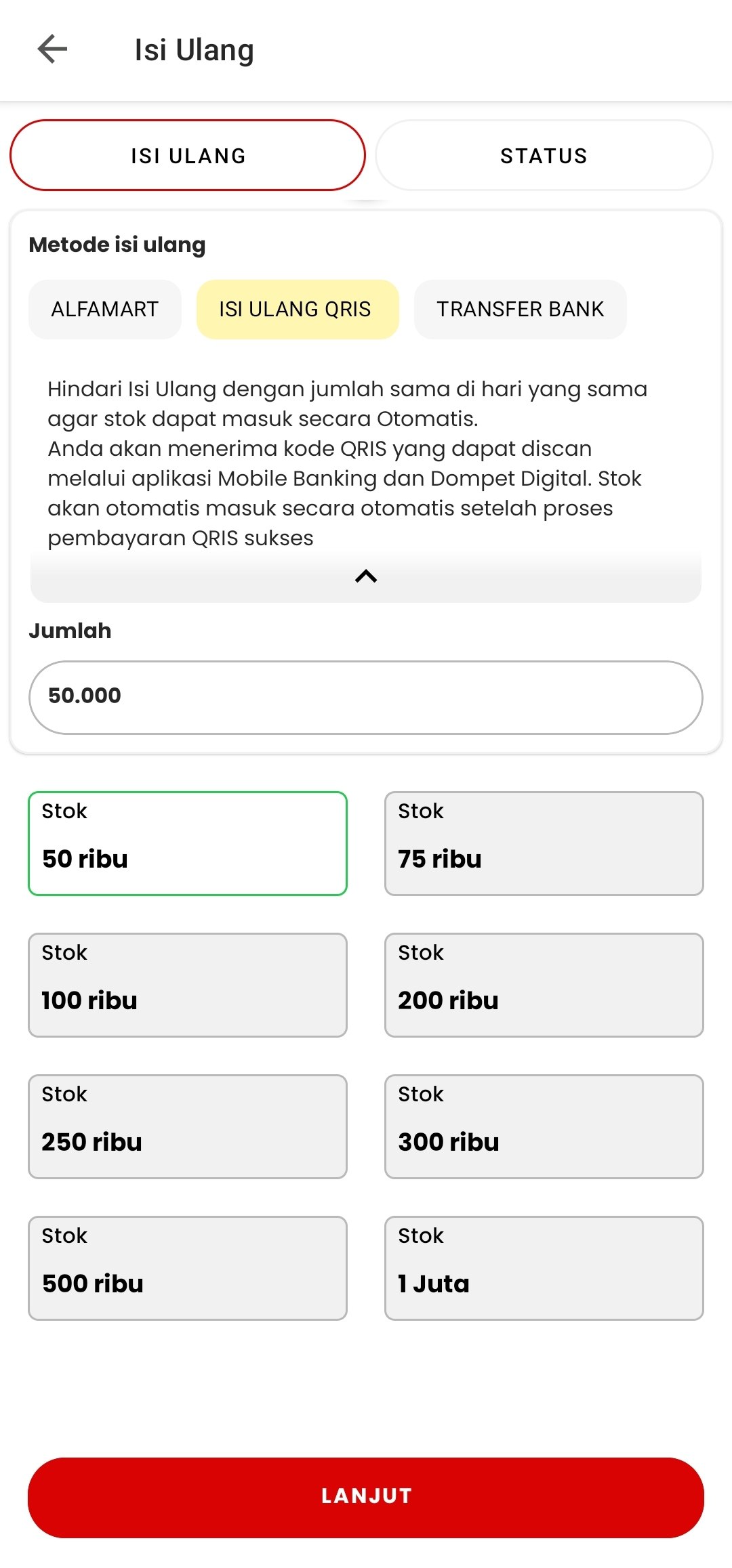
Task: Select the 50 ribu stock option
Action: [x=188, y=843]
